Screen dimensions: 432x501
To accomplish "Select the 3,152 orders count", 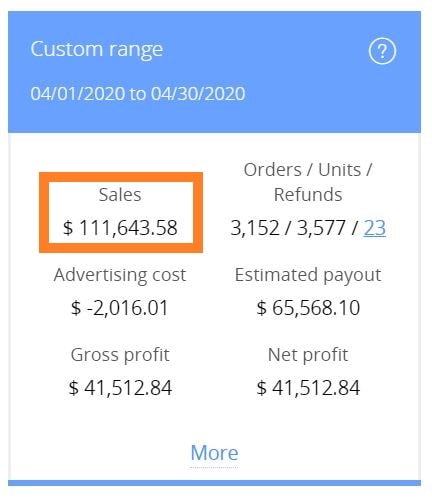I will click(x=255, y=228).
